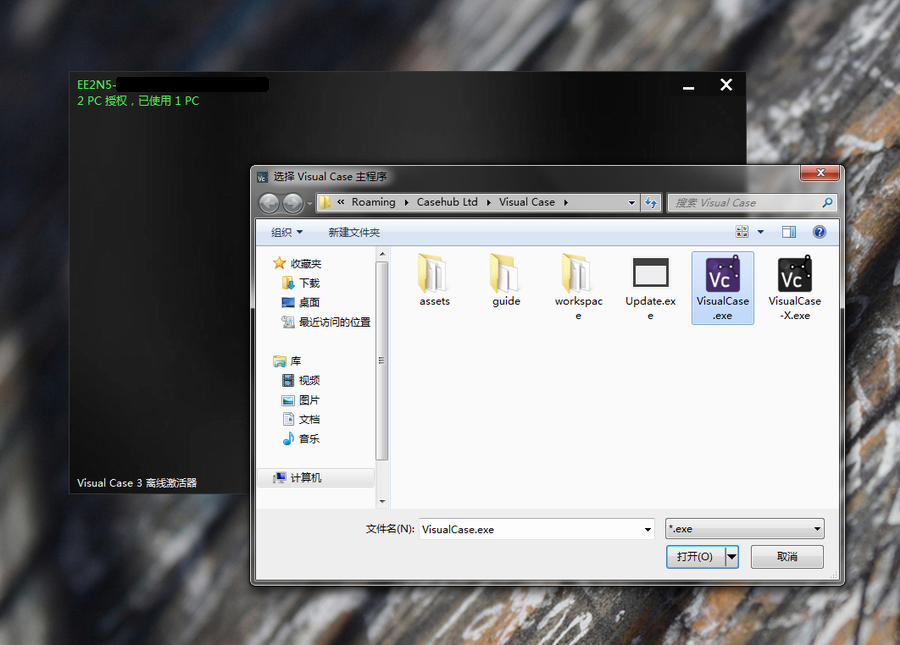Select the VisualCase-X.exe dark icon

(x=795, y=275)
